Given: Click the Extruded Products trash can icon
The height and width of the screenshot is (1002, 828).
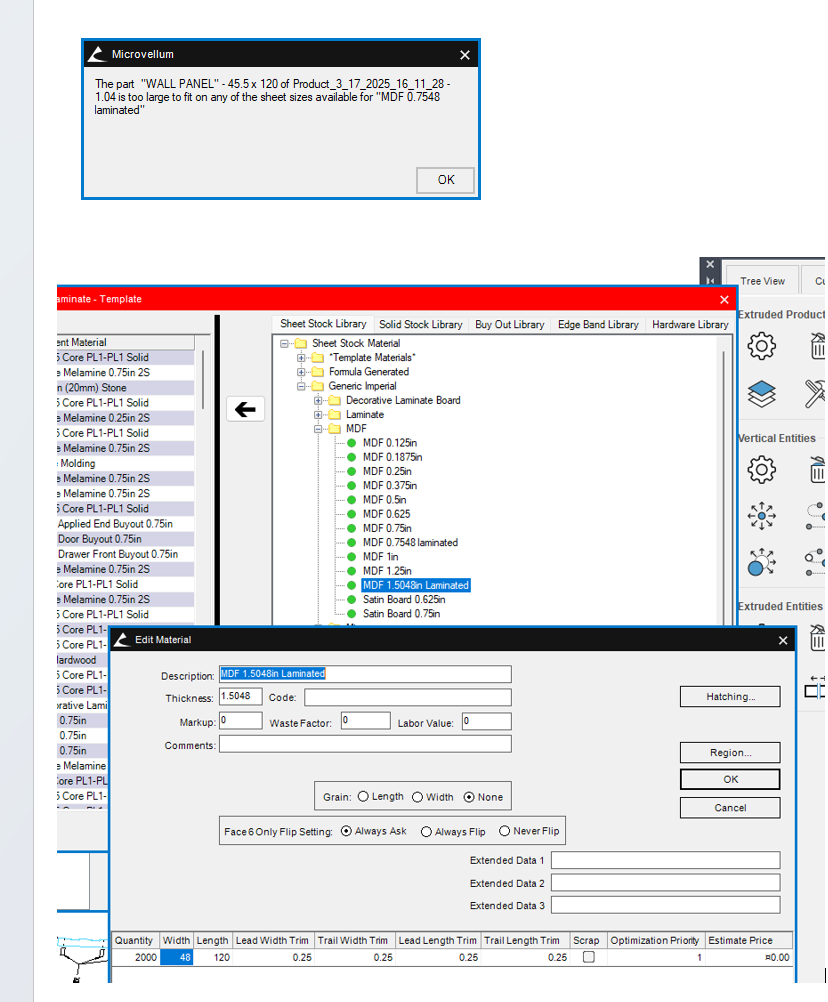Looking at the screenshot, I should tap(818, 346).
